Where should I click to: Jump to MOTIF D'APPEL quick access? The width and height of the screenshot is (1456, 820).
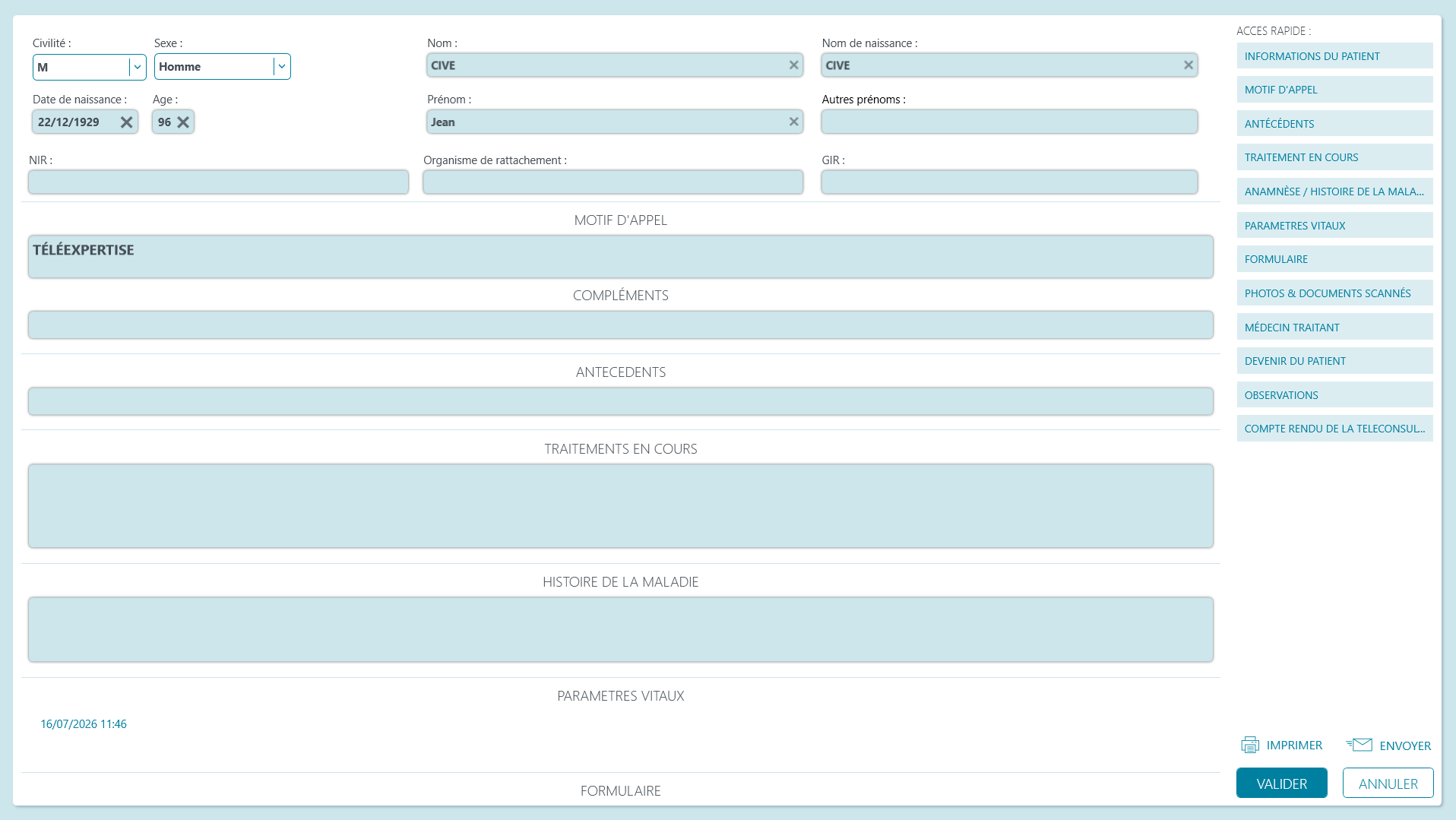coord(1334,90)
